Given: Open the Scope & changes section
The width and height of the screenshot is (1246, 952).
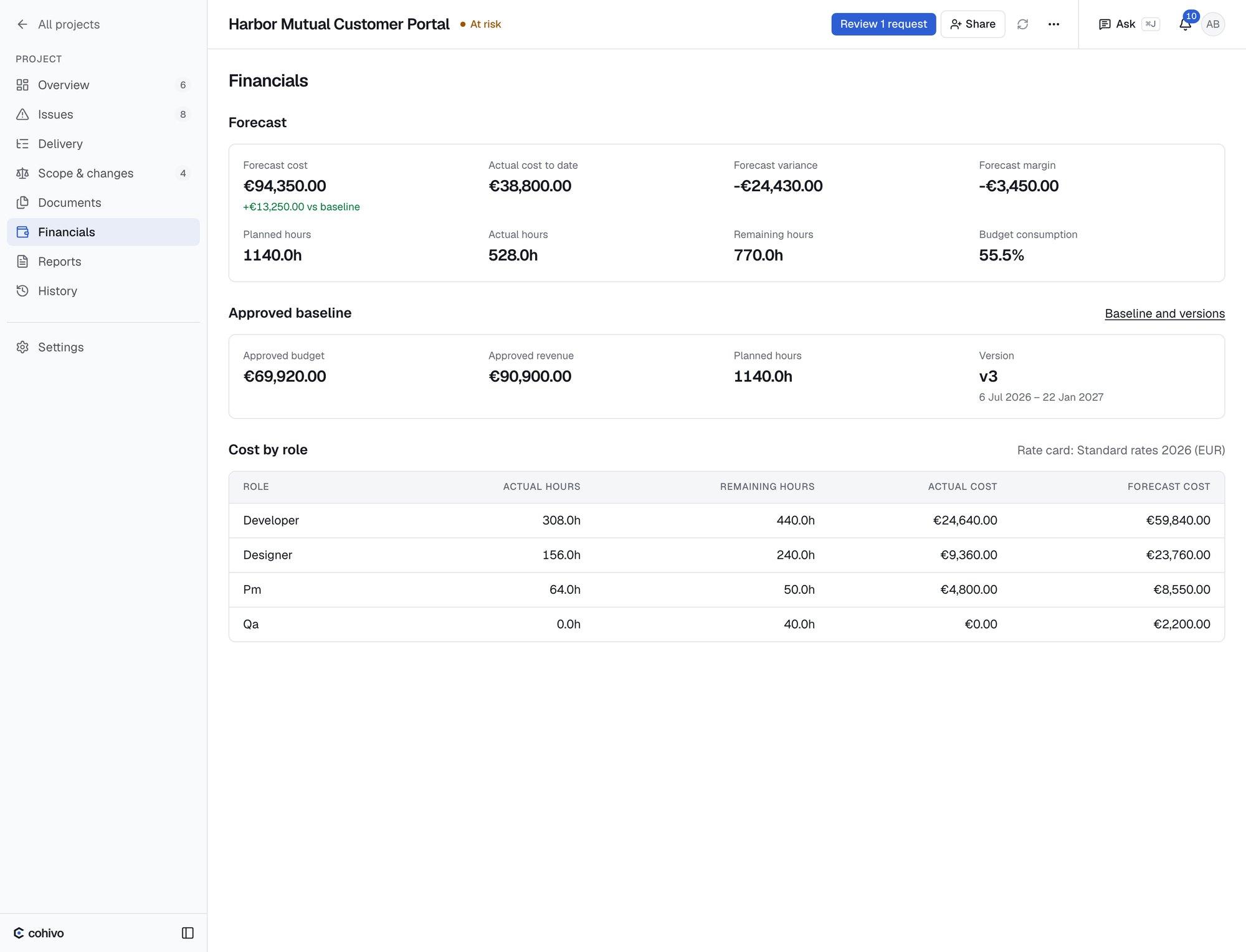Looking at the screenshot, I should [x=103, y=173].
